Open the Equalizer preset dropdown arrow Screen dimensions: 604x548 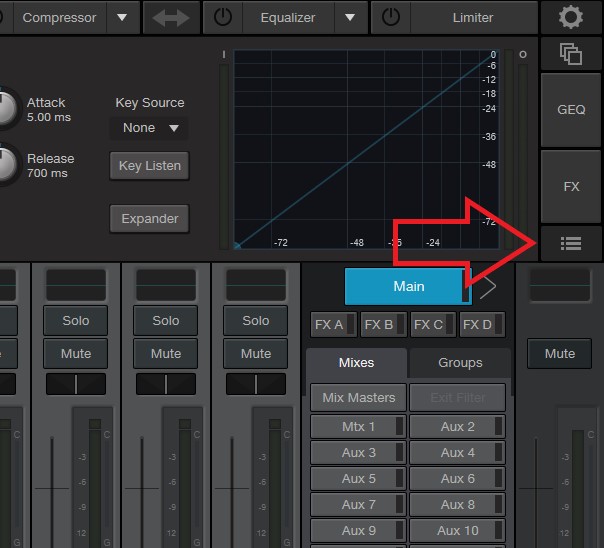pos(350,17)
